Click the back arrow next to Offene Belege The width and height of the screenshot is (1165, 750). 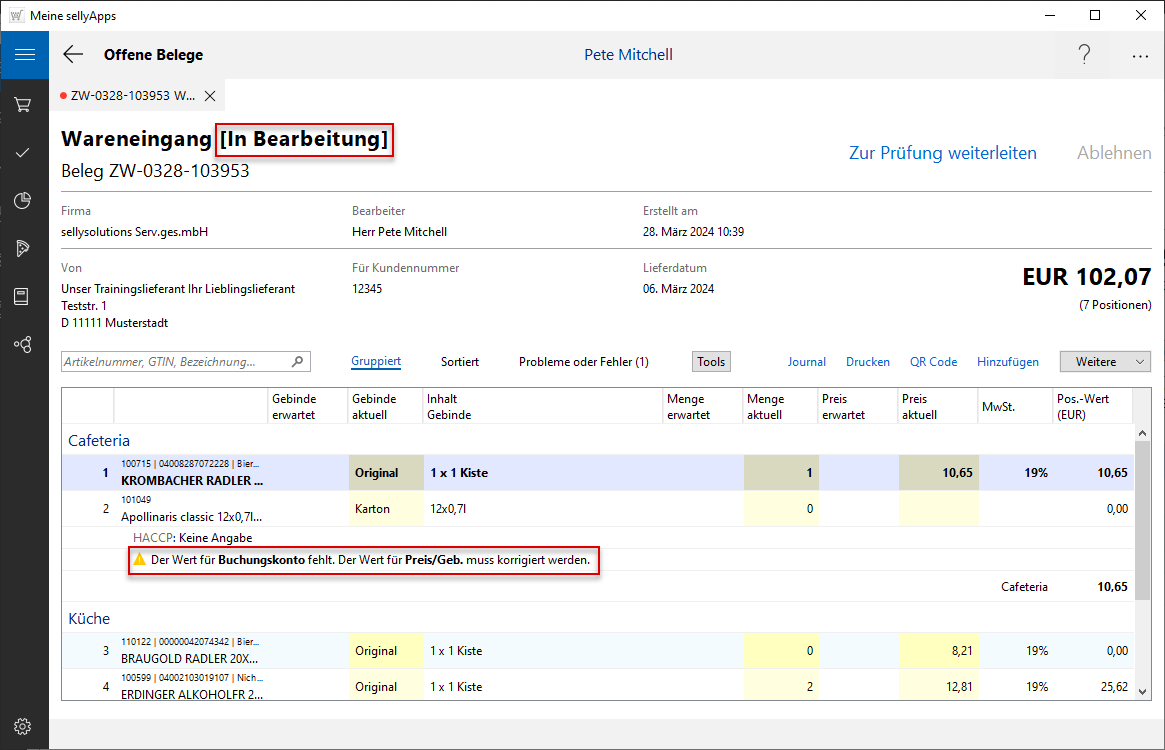tap(73, 55)
